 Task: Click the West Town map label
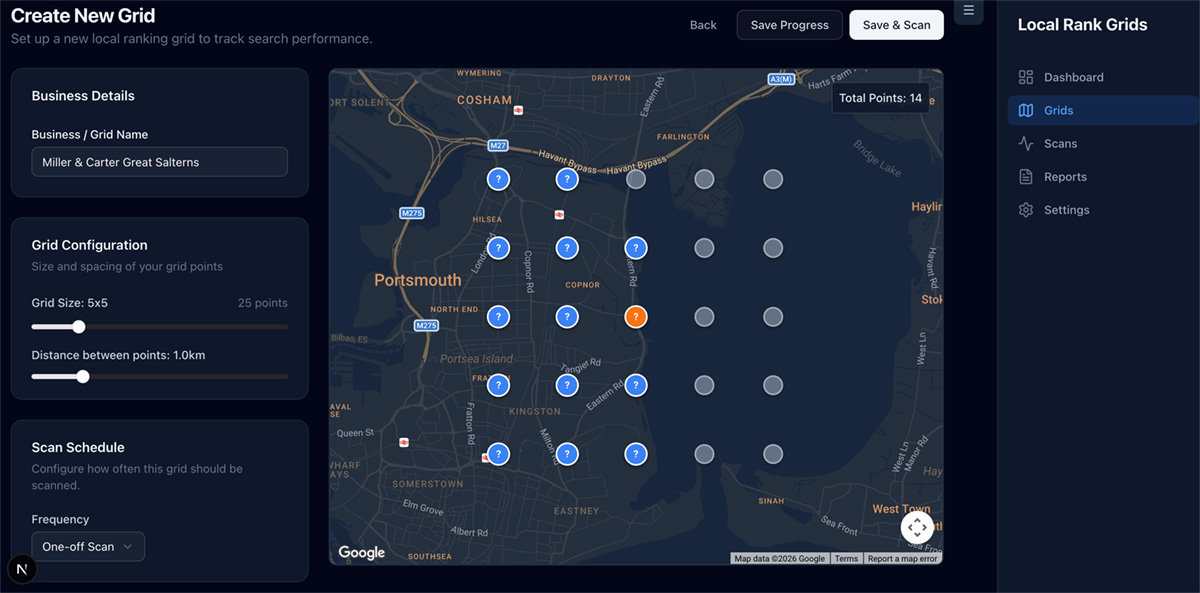pos(901,509)
